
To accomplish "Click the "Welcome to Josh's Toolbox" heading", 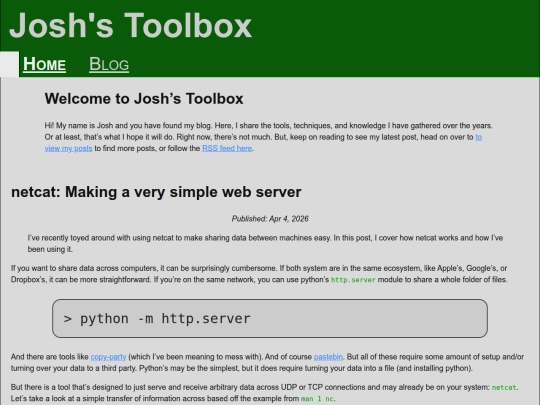I will pos(144,99).
